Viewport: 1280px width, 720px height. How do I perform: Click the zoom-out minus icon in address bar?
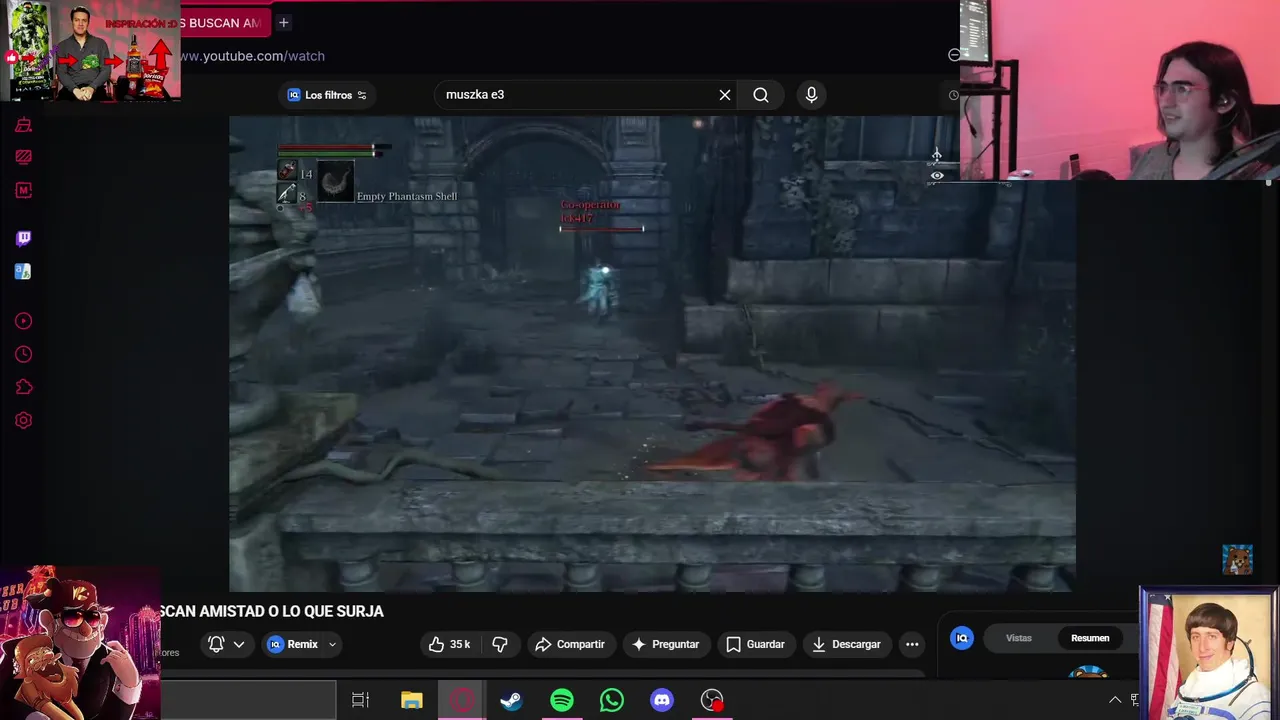click(954, 55)
